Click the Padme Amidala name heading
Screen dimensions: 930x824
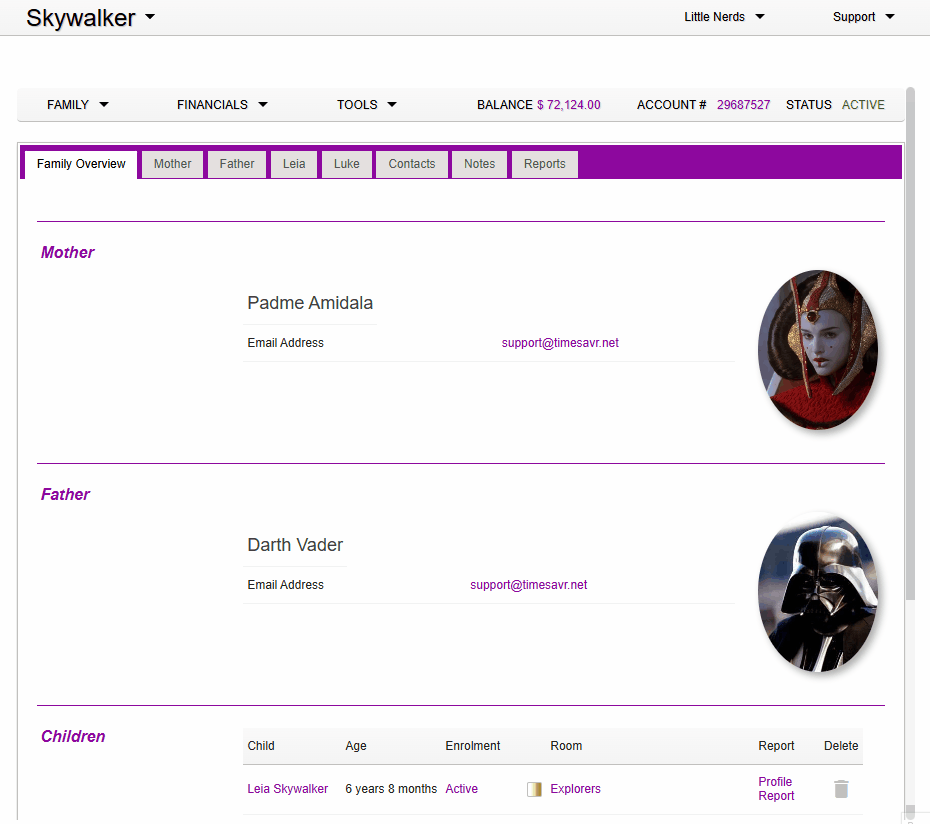pos(310,303)
